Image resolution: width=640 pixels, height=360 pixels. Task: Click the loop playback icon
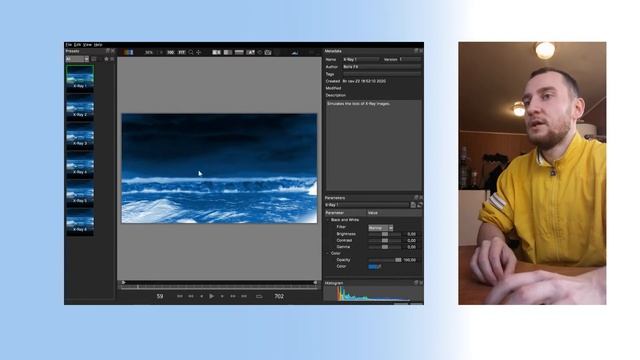tap(259, 296)
